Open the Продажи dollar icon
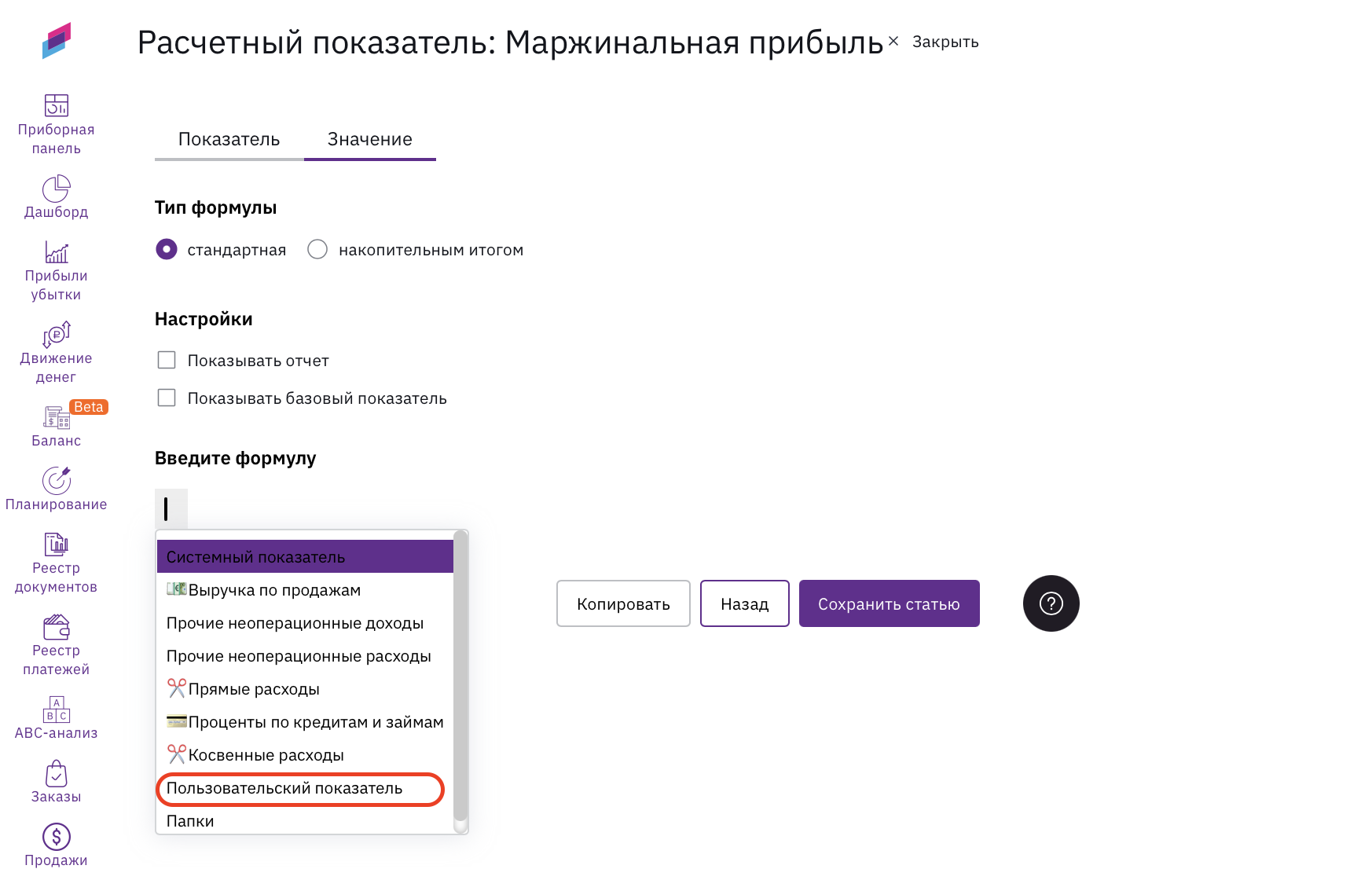Image resolution: width=1372 pixels, height=880 pixels. click(x=57, y=837)
